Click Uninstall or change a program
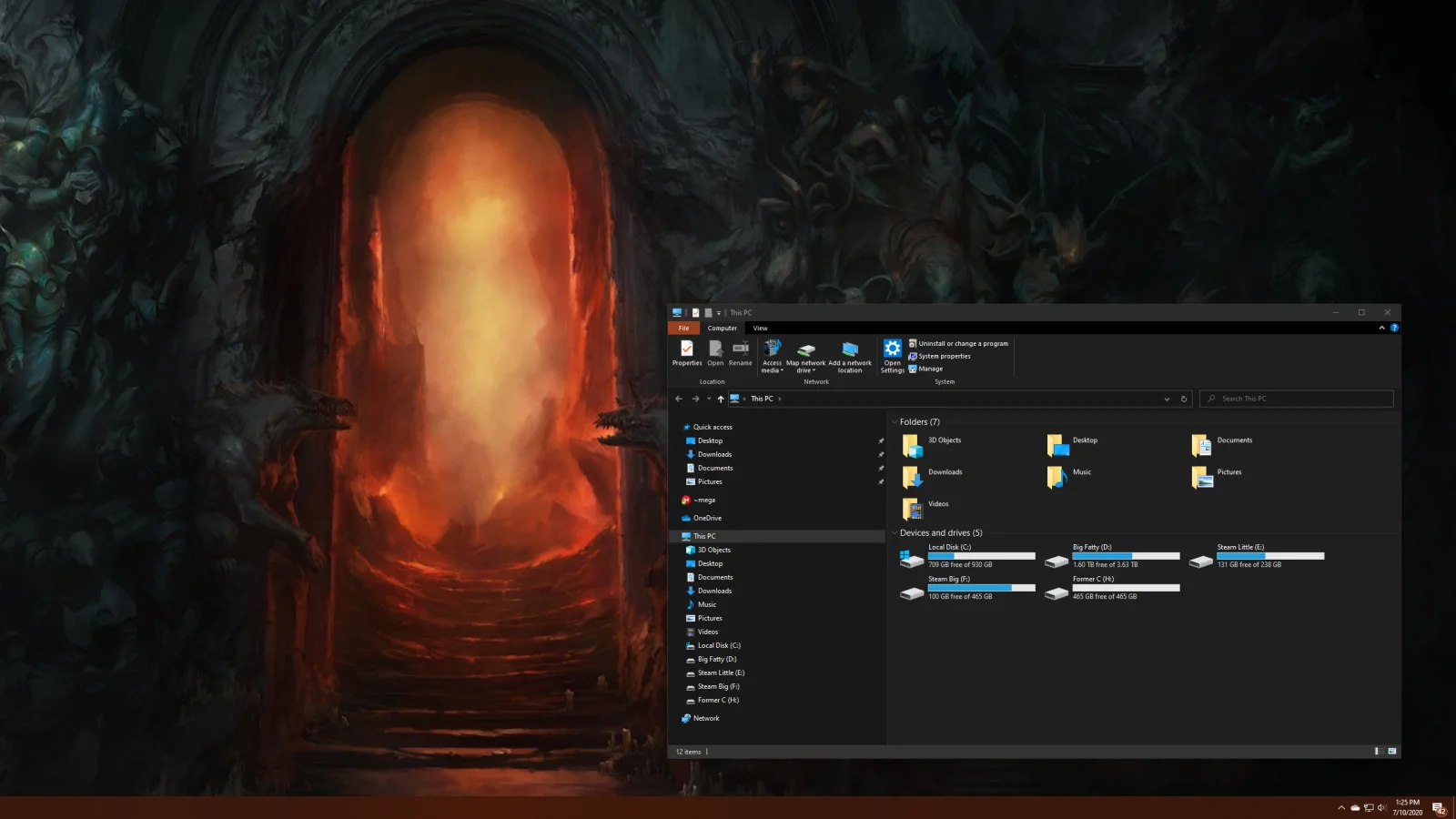 pyautogui.click(x=958, y=344)
